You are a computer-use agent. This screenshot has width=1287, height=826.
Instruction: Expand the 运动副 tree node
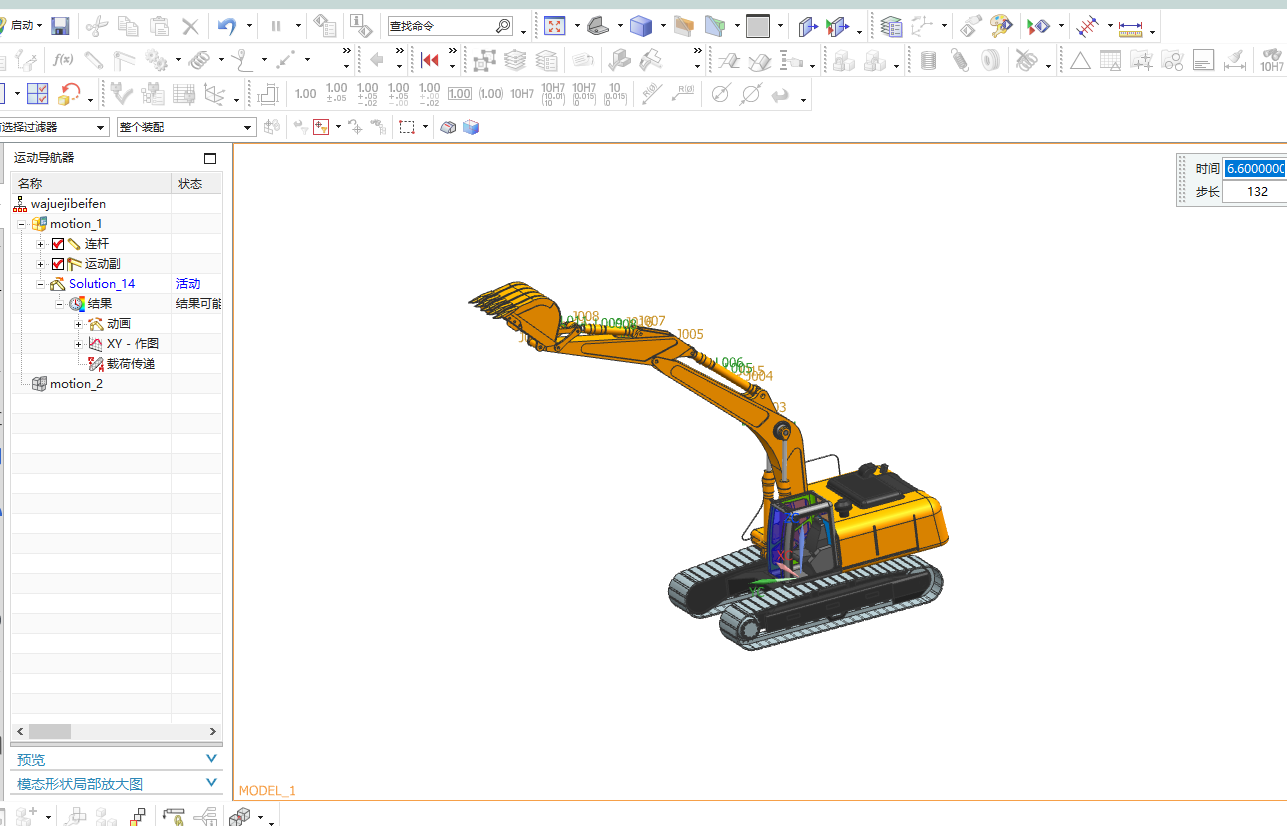[41, 264]
